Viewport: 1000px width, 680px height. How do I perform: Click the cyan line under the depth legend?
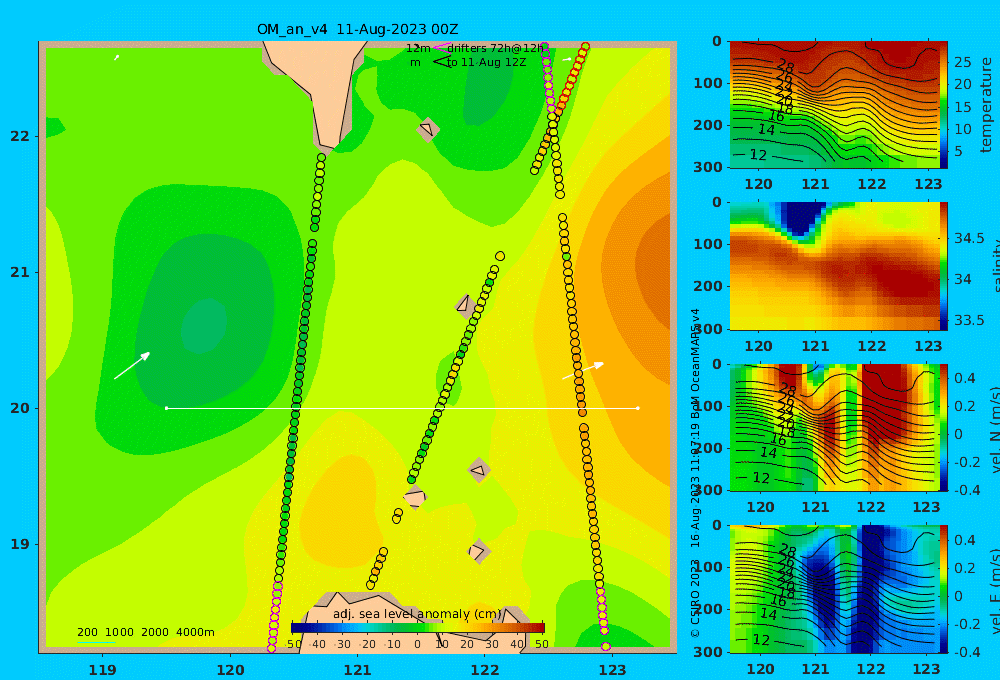click(x=96, y=642)
